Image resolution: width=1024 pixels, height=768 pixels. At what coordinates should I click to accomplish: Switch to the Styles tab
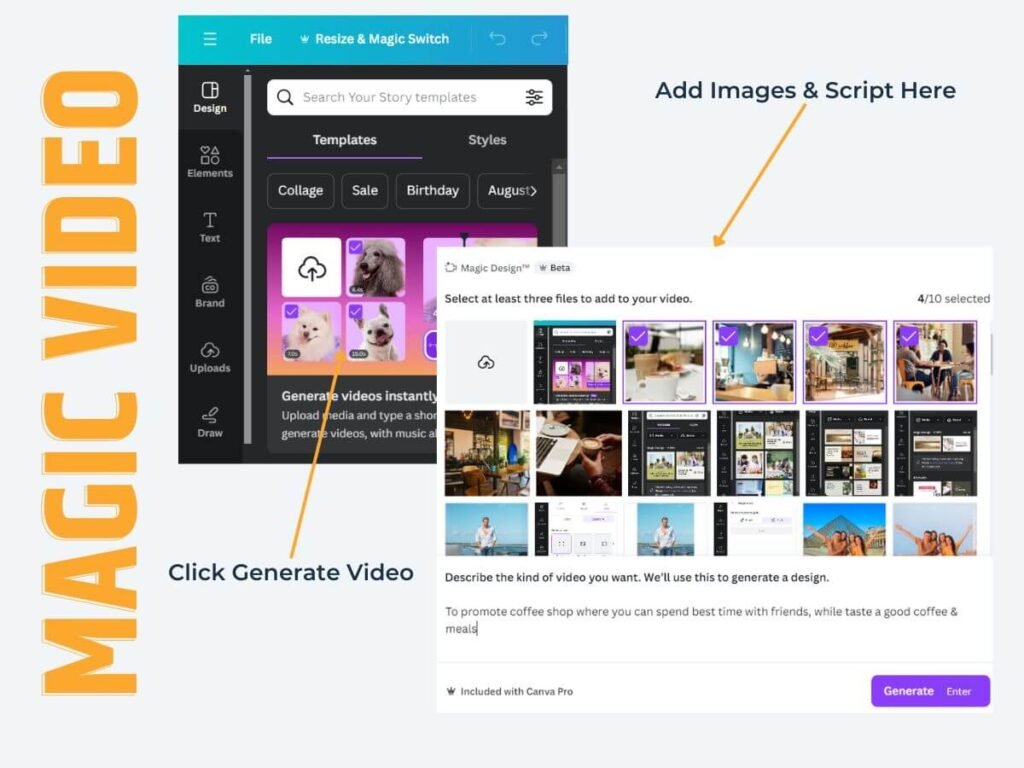pyautogui.click(x=487, y=140)
